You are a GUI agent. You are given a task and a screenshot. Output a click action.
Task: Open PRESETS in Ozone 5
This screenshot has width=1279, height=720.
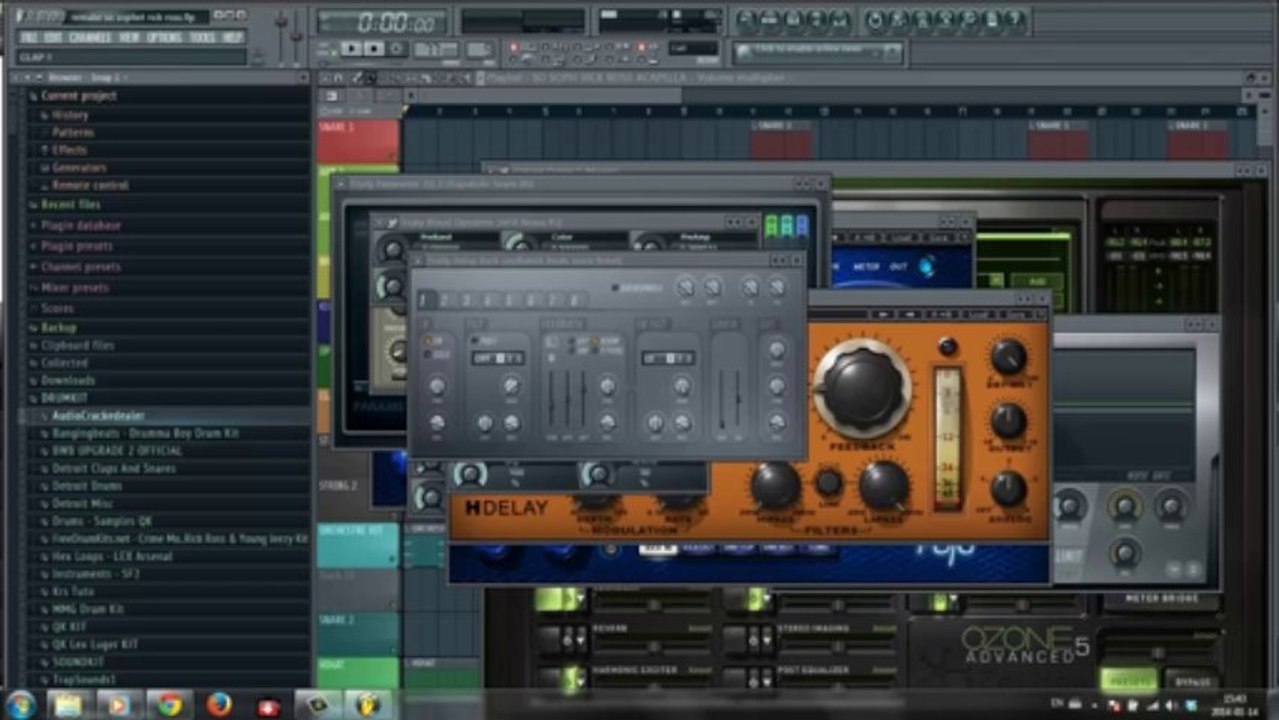(1128, 680)
